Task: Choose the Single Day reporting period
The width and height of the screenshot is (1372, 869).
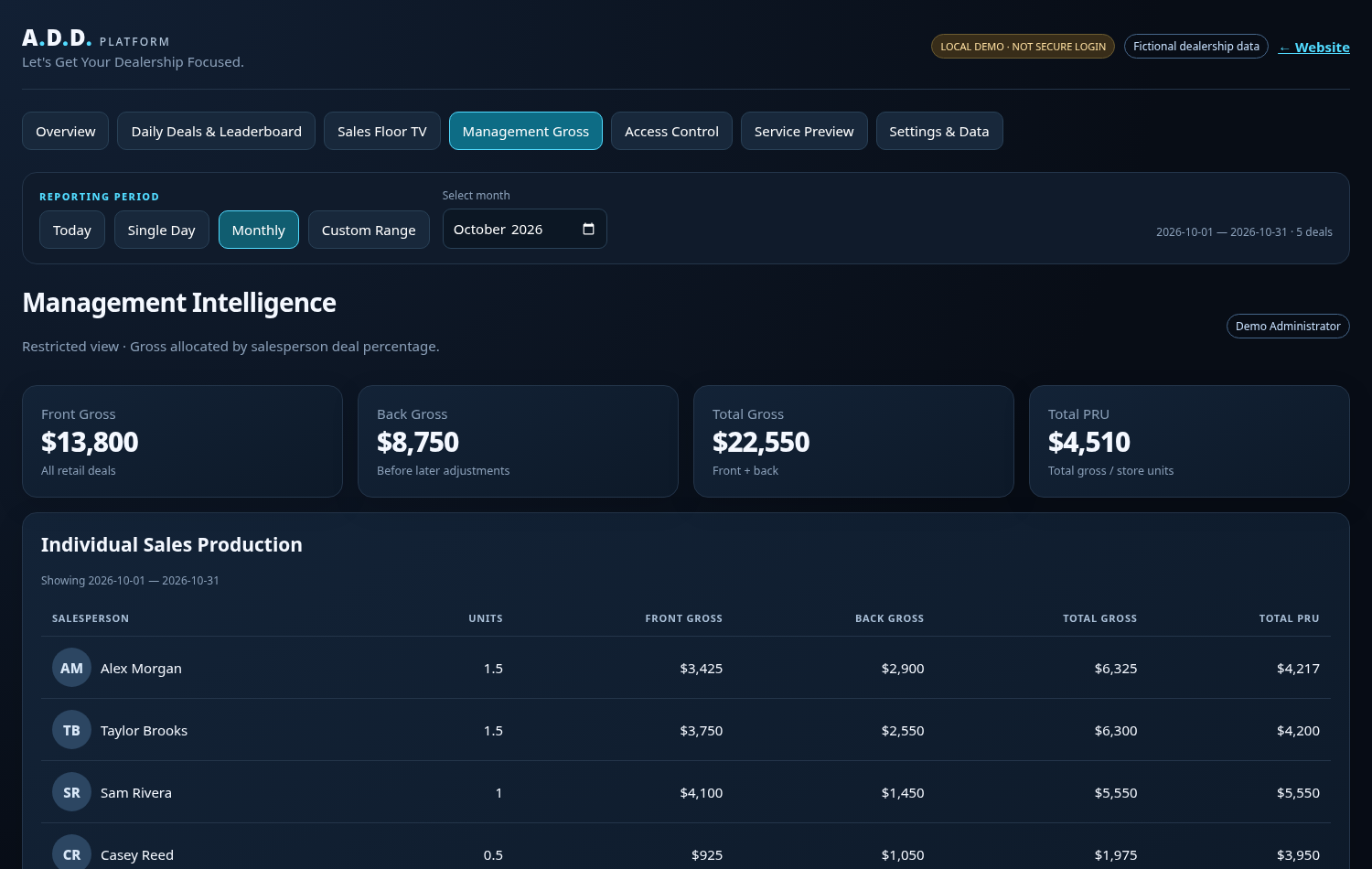Action: [x=162, y=230]
